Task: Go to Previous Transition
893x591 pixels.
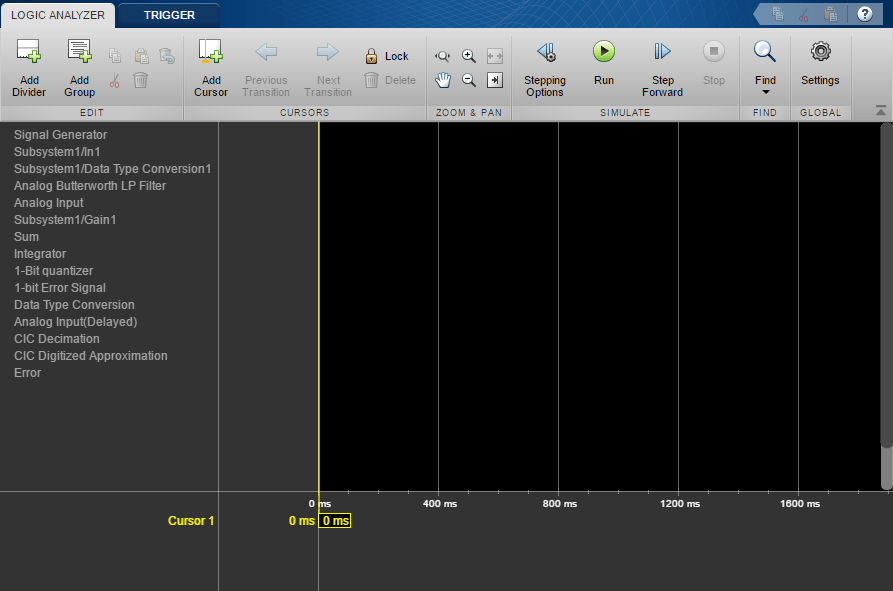Action: click(x=266, y=68)
